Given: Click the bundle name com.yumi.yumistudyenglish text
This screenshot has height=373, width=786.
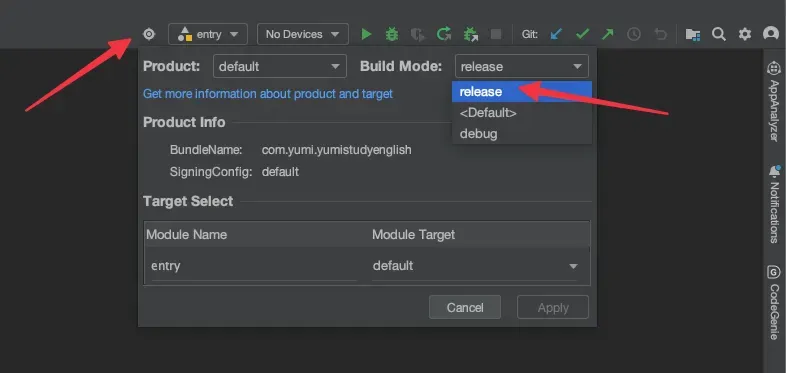Looking at the screenshot, I should (336, 150).
